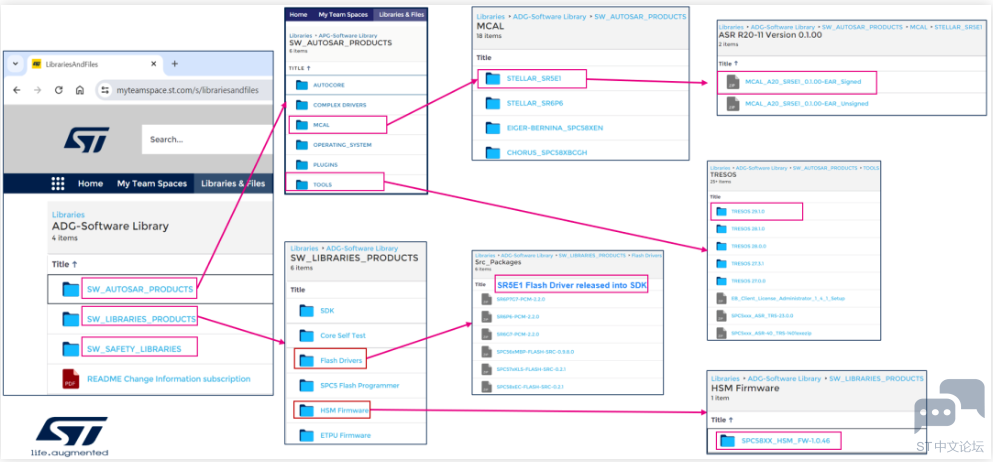The width and height of the screenshot is (993, 462).
Task: Open Home in the main navigation bar
Action: [x=91, y=184]
